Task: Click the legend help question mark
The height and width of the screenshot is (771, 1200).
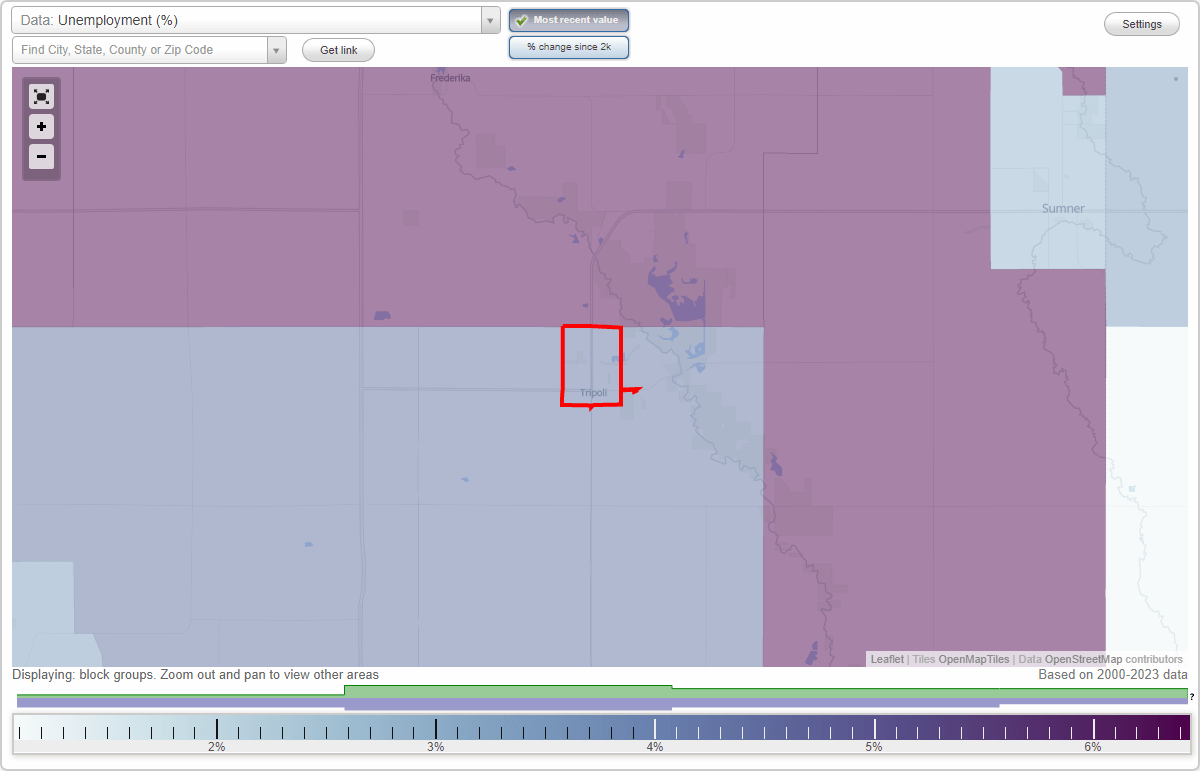Action: point(1192,696)
